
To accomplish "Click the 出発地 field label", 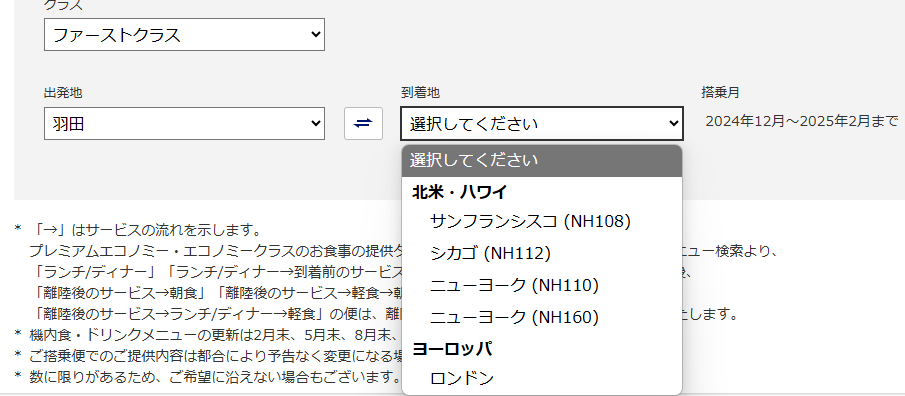I will pyautogui.click(x=63, y=92).
